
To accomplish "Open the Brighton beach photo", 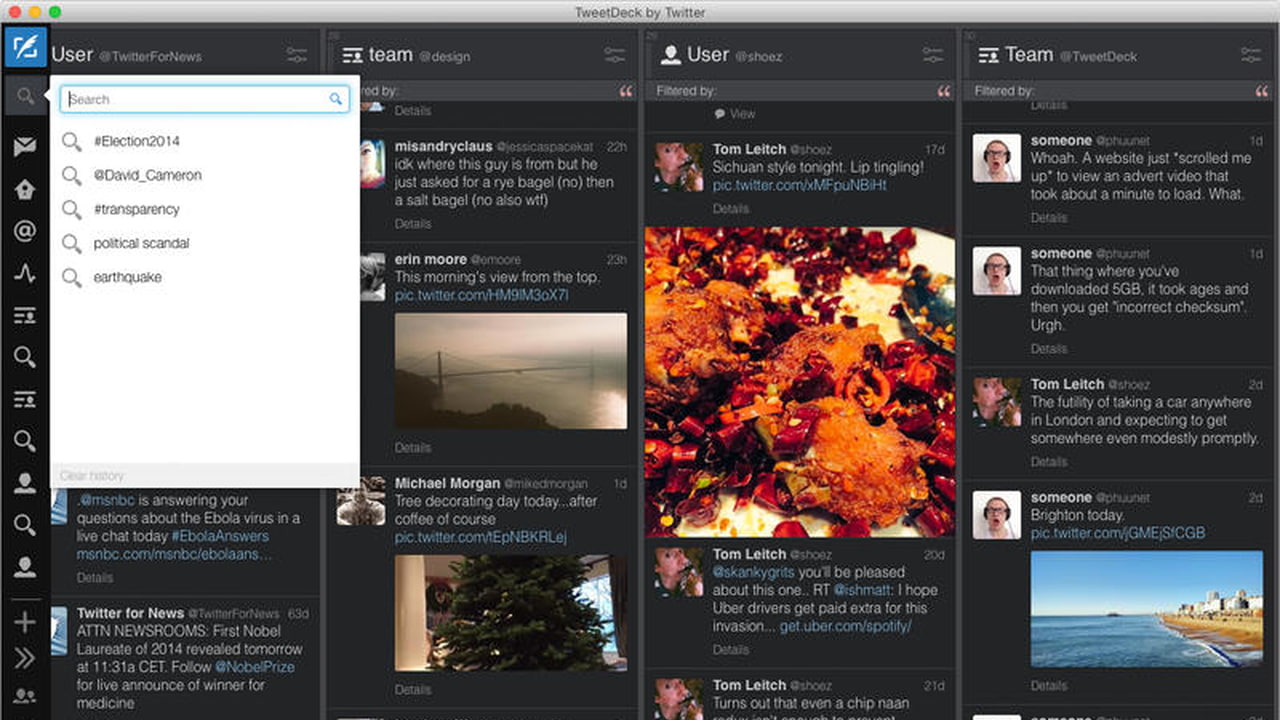I will (x=1147, y=609).
